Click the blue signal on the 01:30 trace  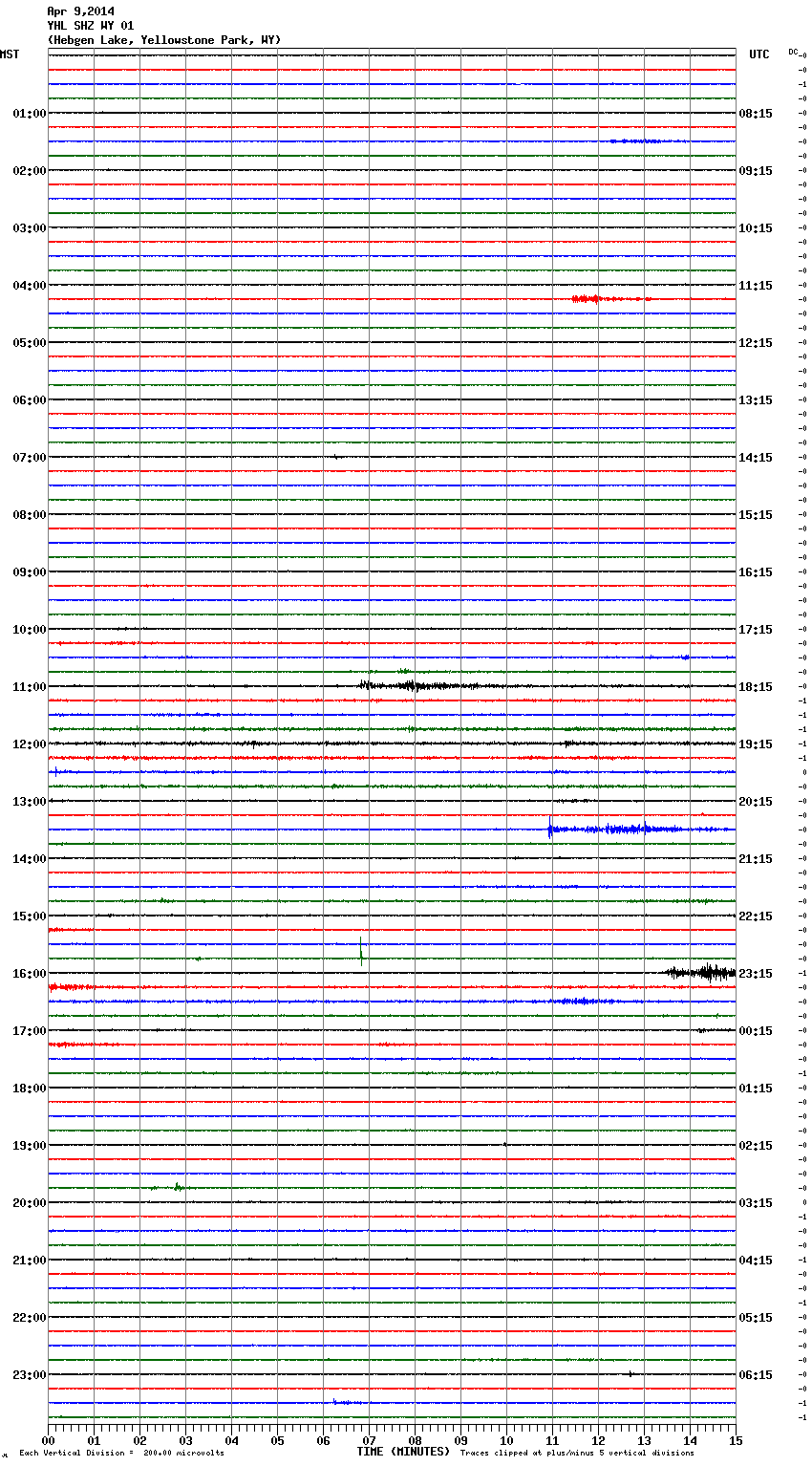tap(648, 141)
